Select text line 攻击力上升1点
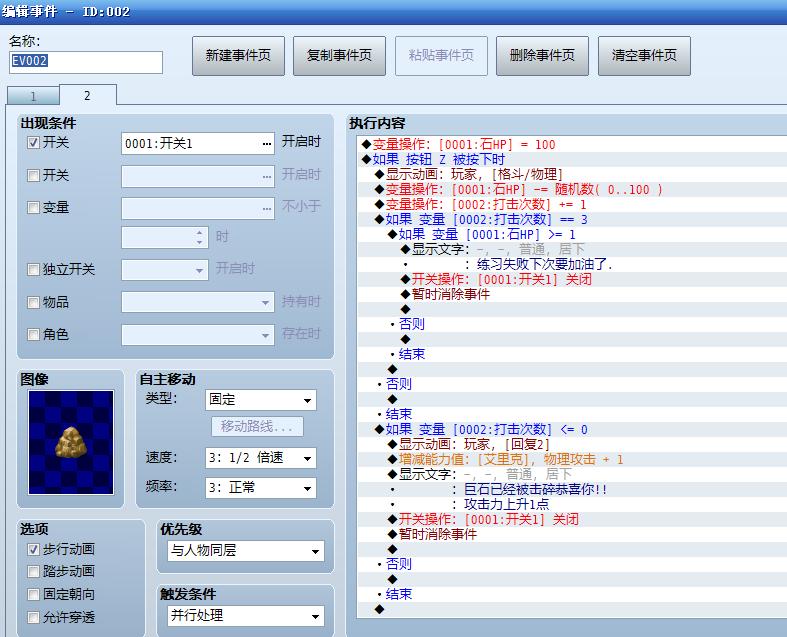 [x=572, y=504]
